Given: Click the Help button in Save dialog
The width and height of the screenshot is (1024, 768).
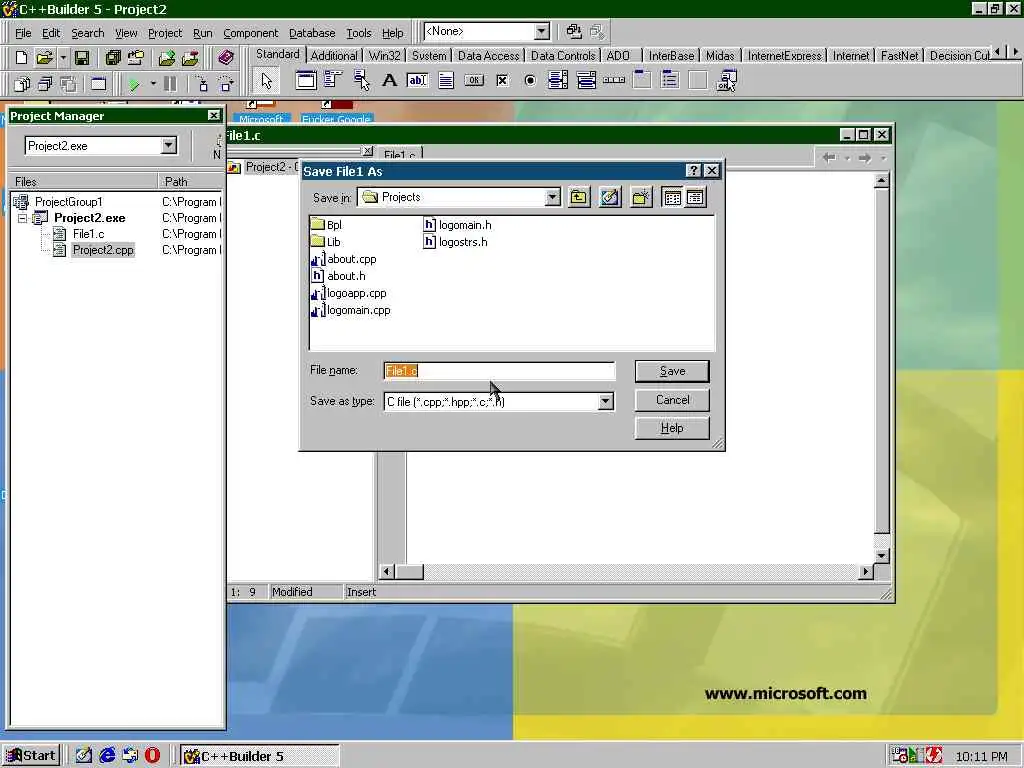Looking at the screenshot, I should (x=672, y=428).
